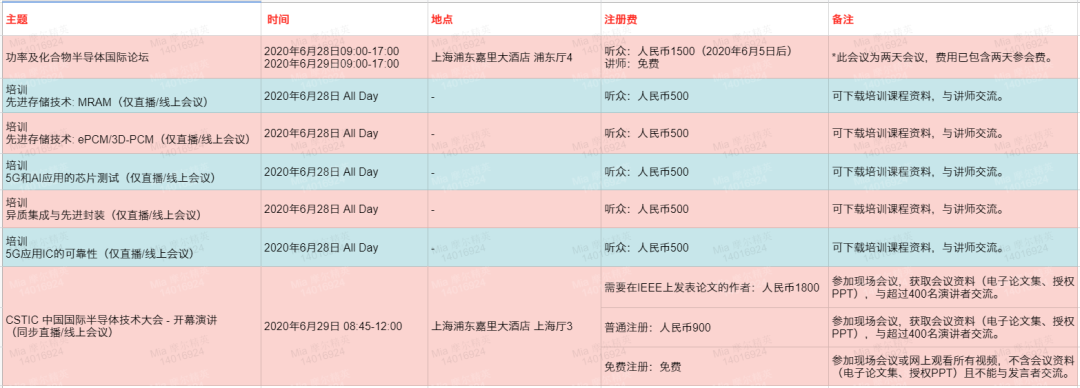Click the IEEE authors 人民币1800 fee cell
This screenshot has width=1080, height=388.
(x=714, y=287)
